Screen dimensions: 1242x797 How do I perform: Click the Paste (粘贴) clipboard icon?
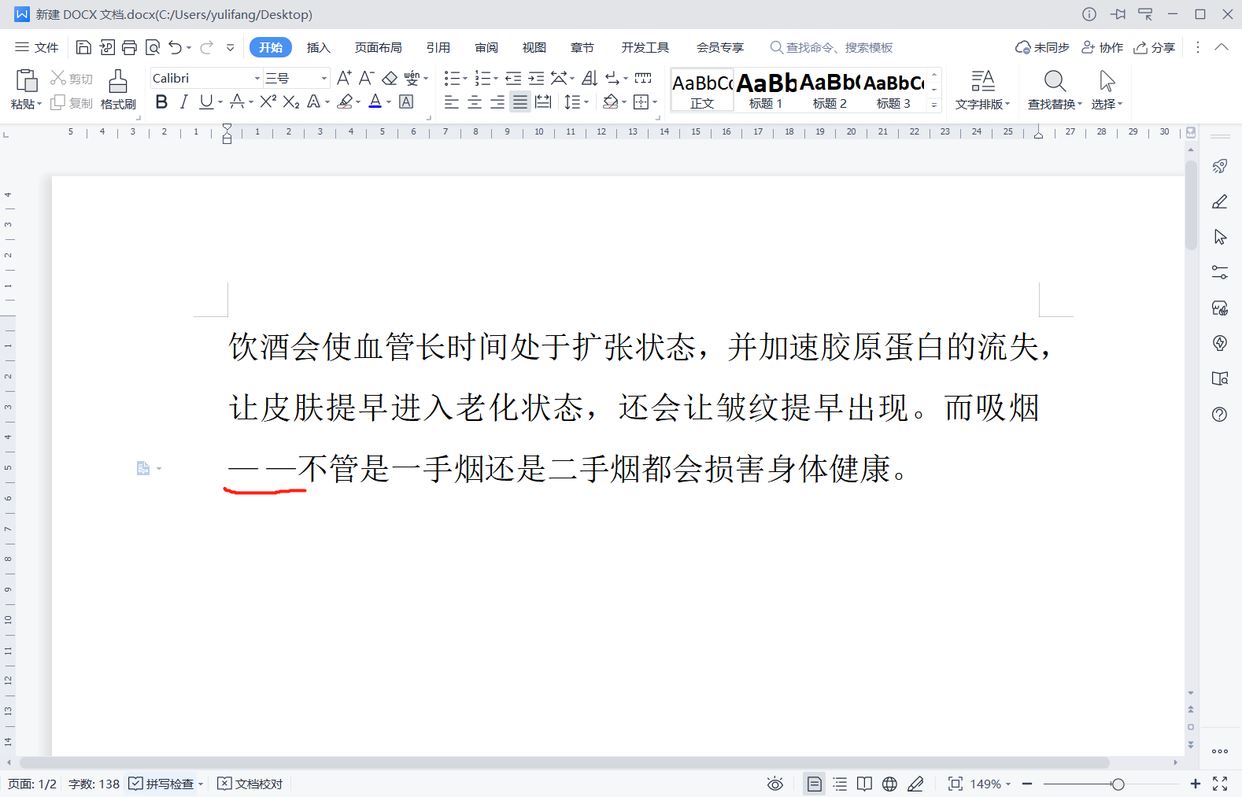click(x=26, y=82)
